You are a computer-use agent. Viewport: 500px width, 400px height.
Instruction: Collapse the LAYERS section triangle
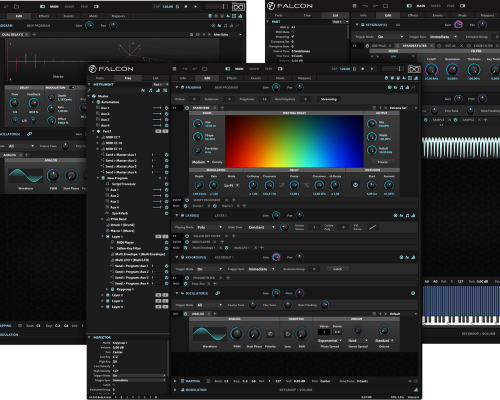[177, 216]
